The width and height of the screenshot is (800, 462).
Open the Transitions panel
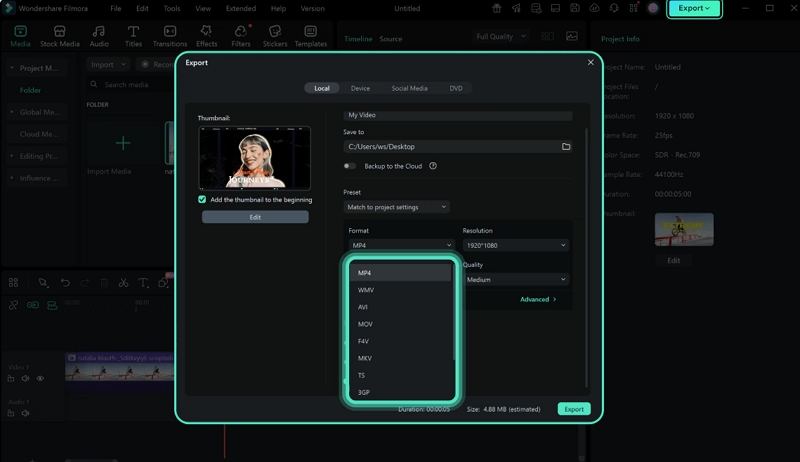click(170, 37)
